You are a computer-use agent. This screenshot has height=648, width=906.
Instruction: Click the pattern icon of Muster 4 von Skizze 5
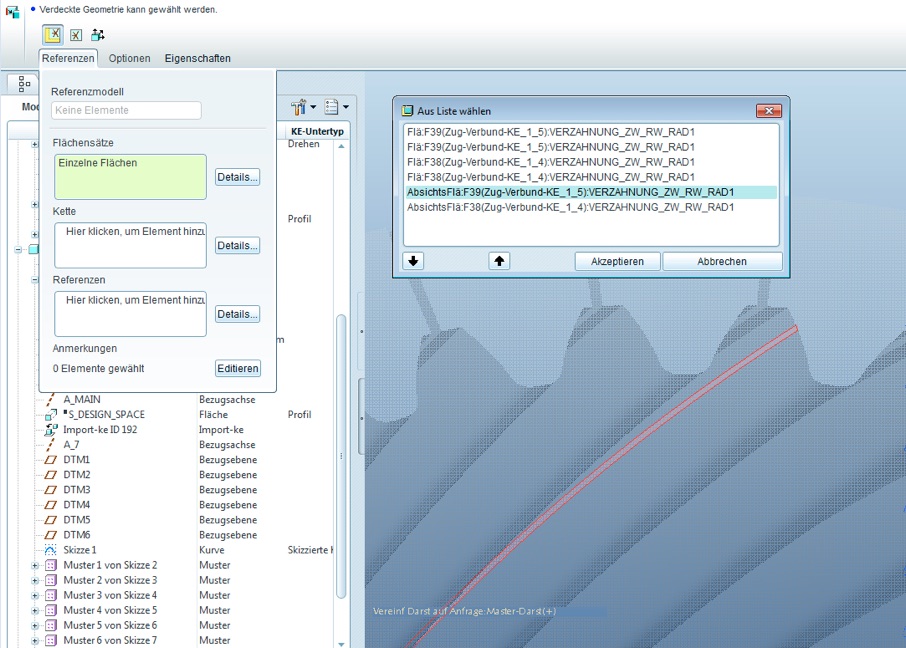tap(51, 610)
